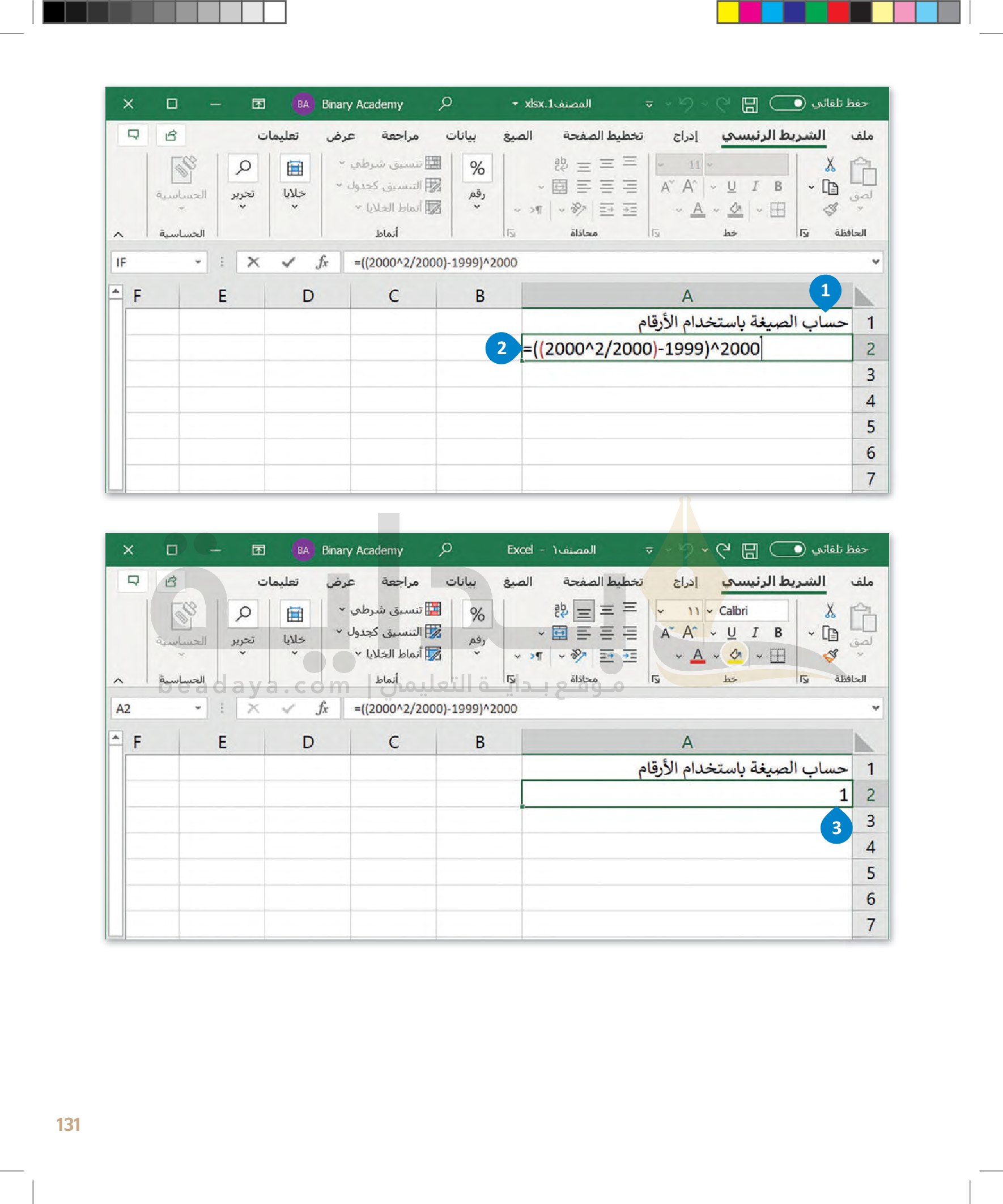Open the Name Box dropdown showing A2
Viewport: 1003px width, 1204px height.
[x=198, y=708]
